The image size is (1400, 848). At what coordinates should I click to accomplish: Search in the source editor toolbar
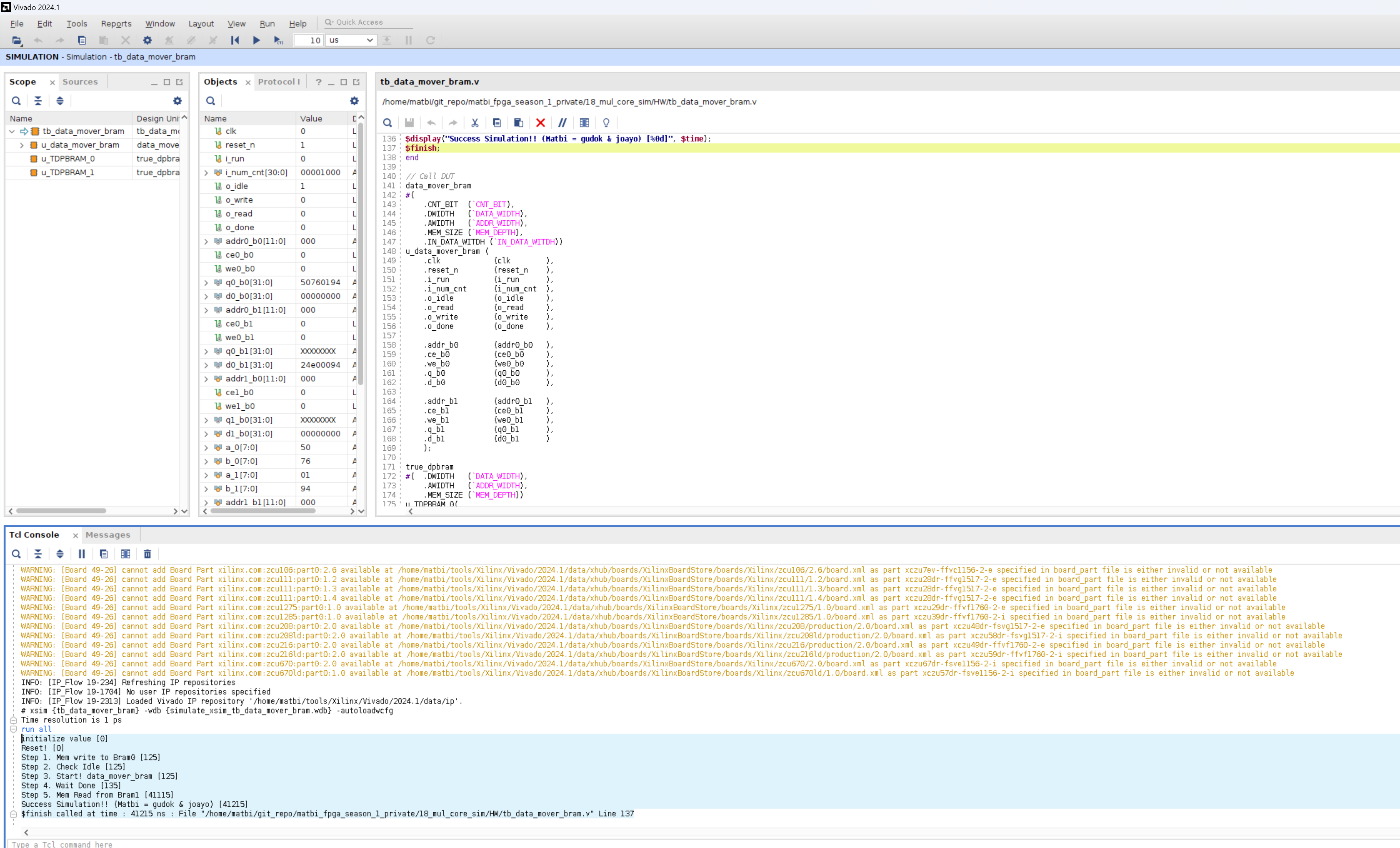pyautogui.click(x=387, y=123)
